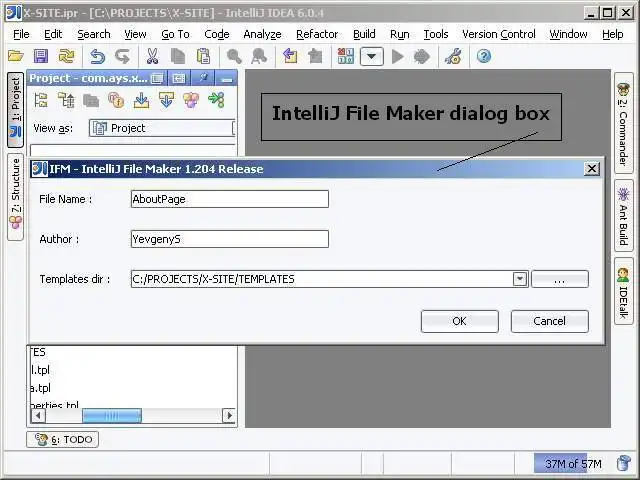Click the Show Structure icon in Project panel
The image size is (640, 480).
(191, 100)
